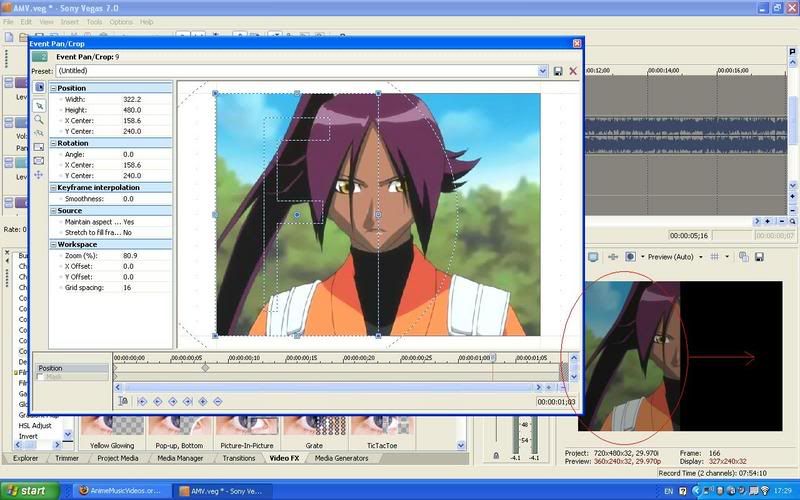Switch to the Project Media tab
The image size is (800, 500).
click(x=117, y=458)
